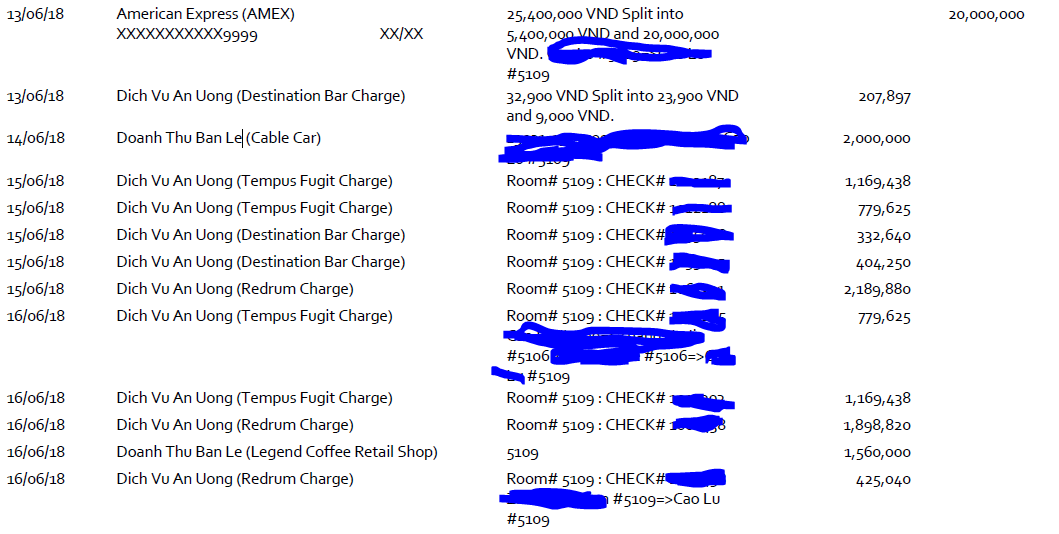Click the standalone 5109 reference beside Legend Coffee
Image resolution: width=1059 pixels, height=534 pixels.
coord(523,453)
